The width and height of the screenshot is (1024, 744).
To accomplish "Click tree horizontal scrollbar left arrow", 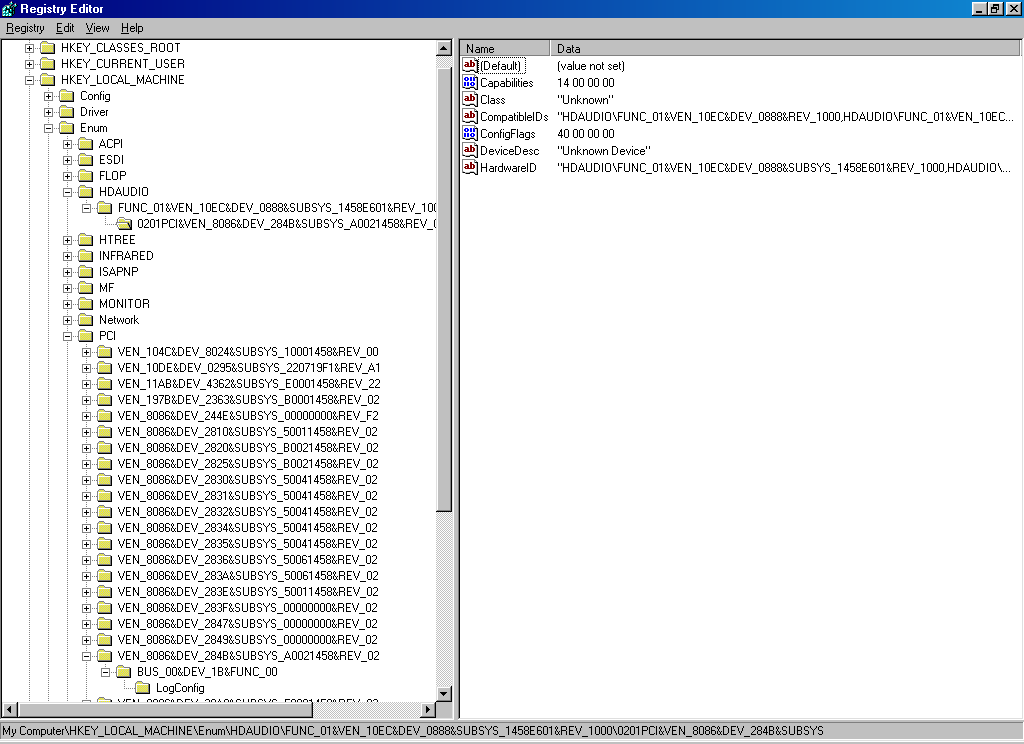I will (10, 709).
